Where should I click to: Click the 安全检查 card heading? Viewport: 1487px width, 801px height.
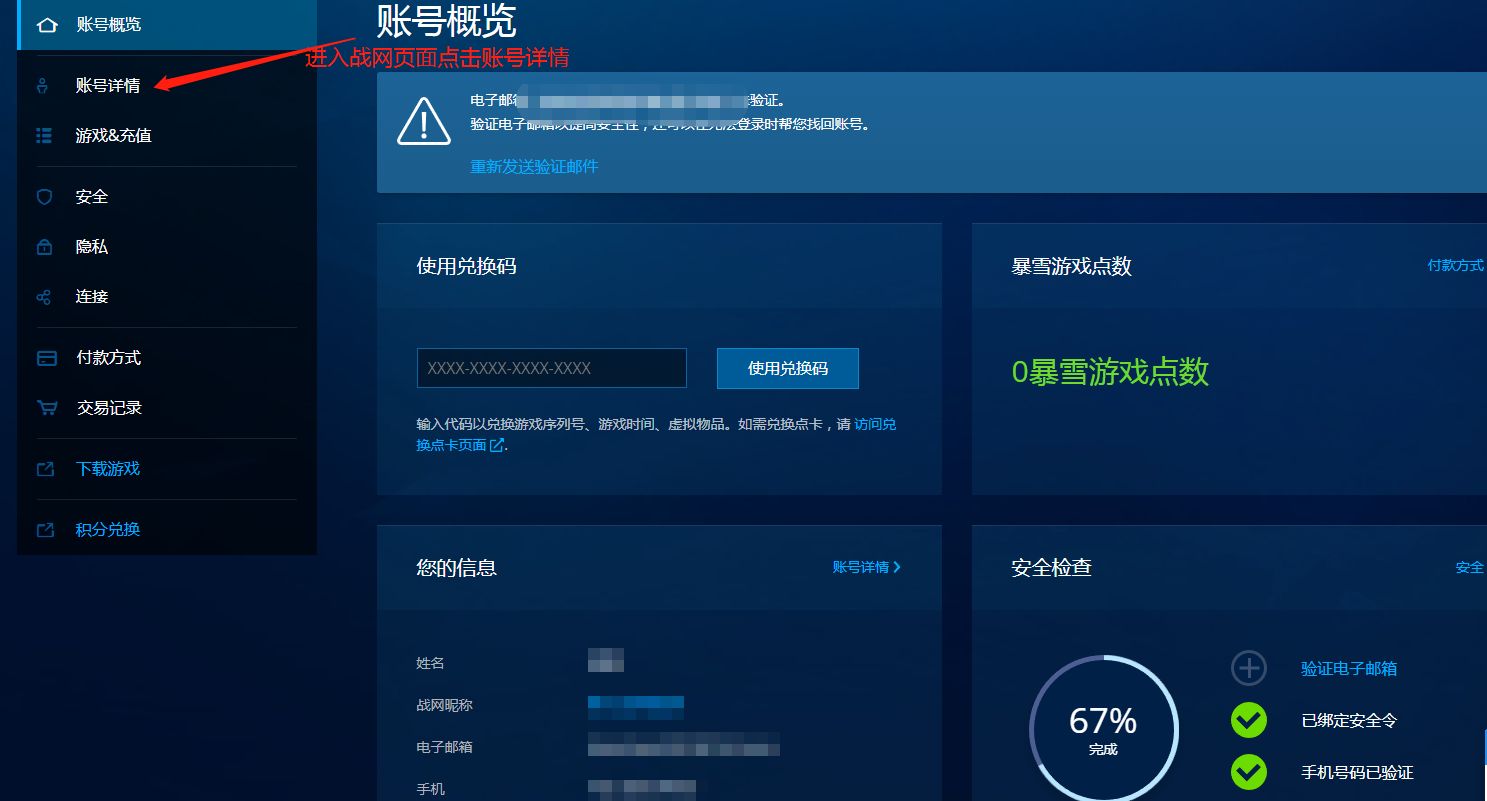point(1051,568)
